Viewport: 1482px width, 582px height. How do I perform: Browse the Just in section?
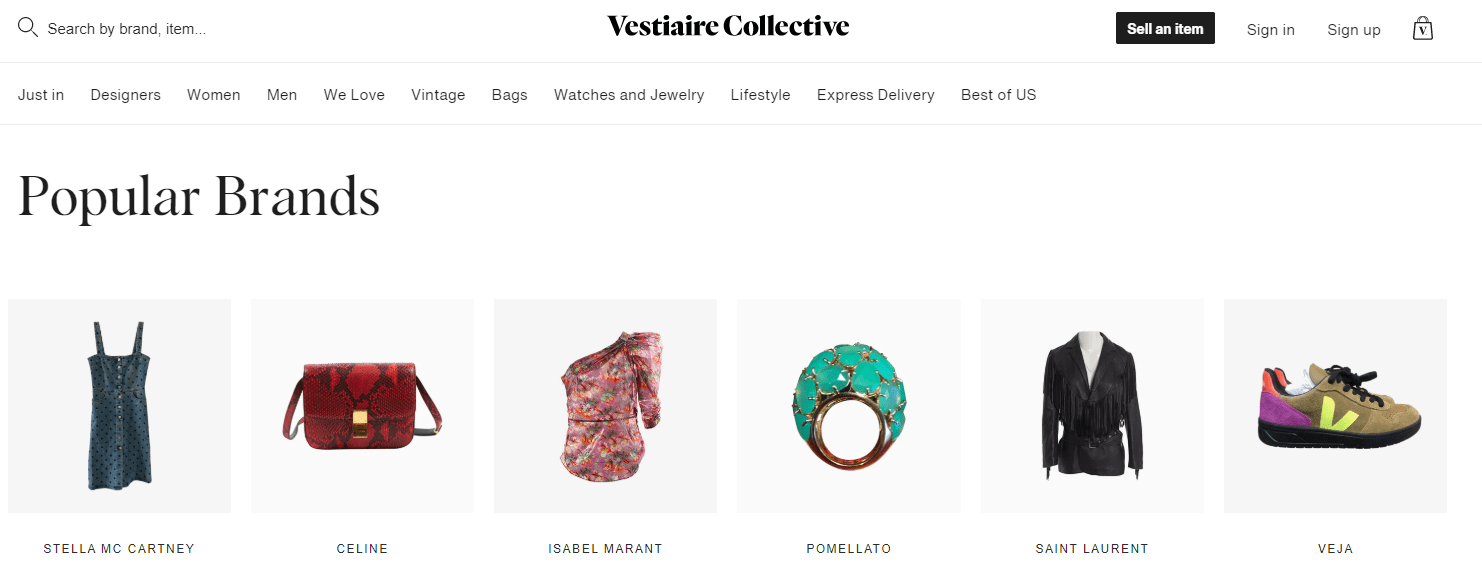40,94
